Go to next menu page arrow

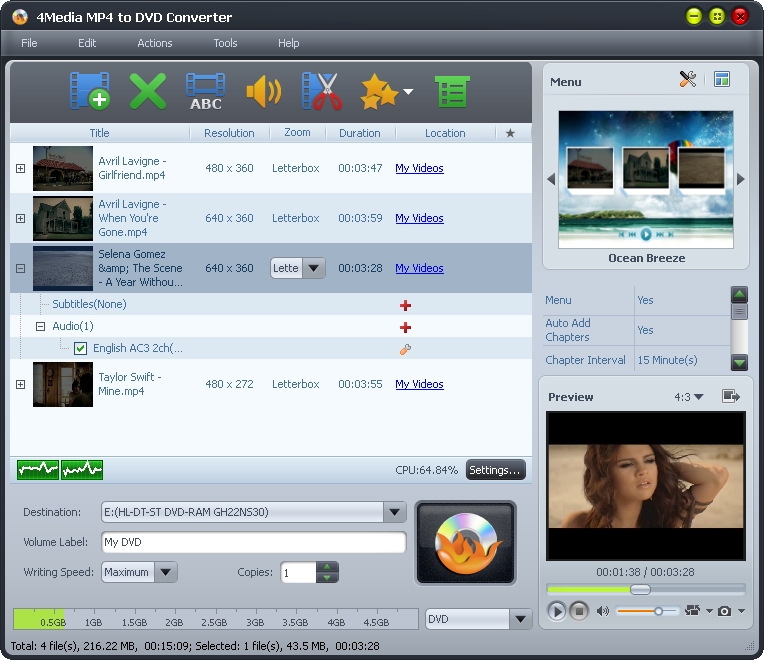click(741, 179)
